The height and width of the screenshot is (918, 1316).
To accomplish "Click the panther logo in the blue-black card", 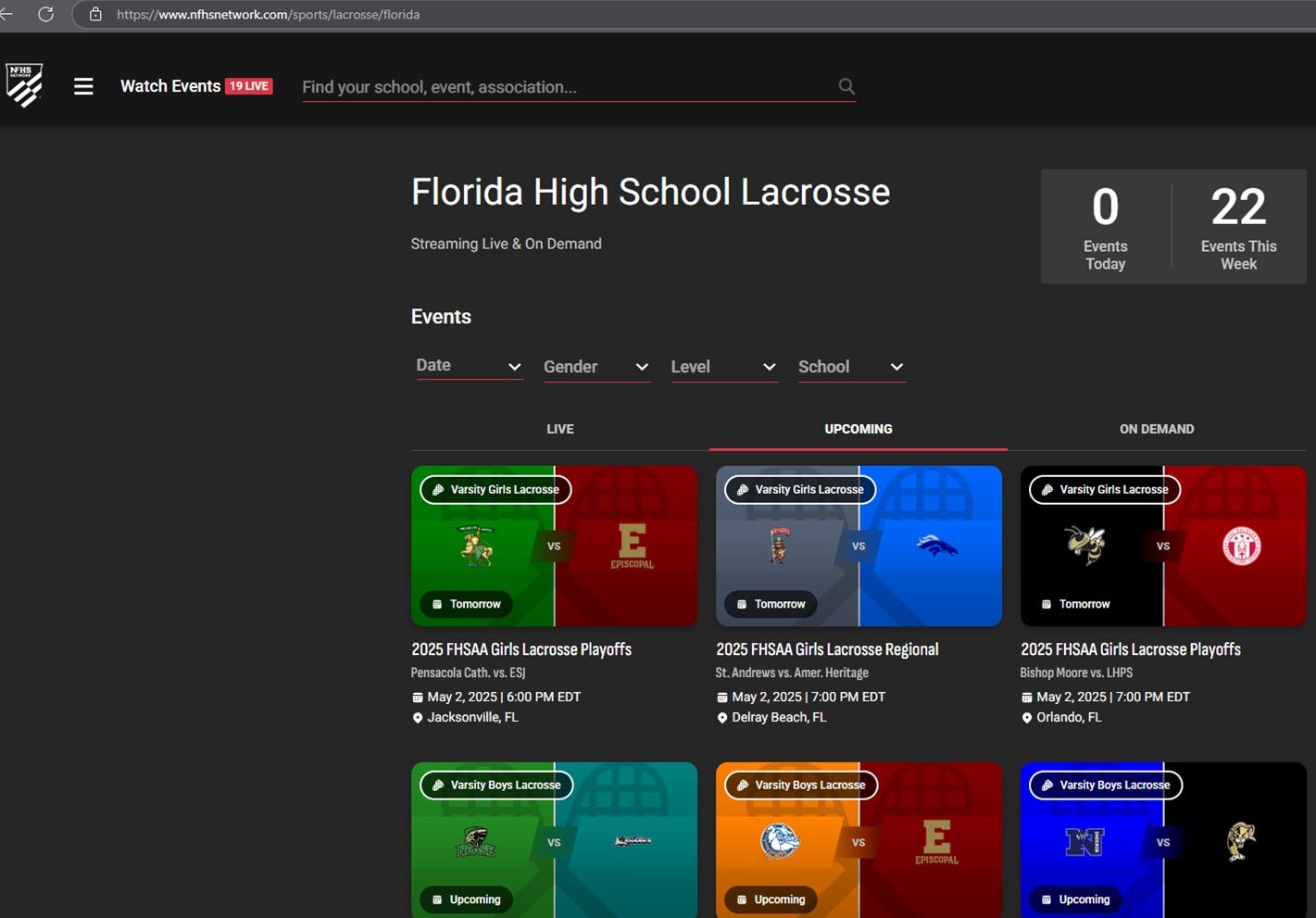I will coord(1241,841).
